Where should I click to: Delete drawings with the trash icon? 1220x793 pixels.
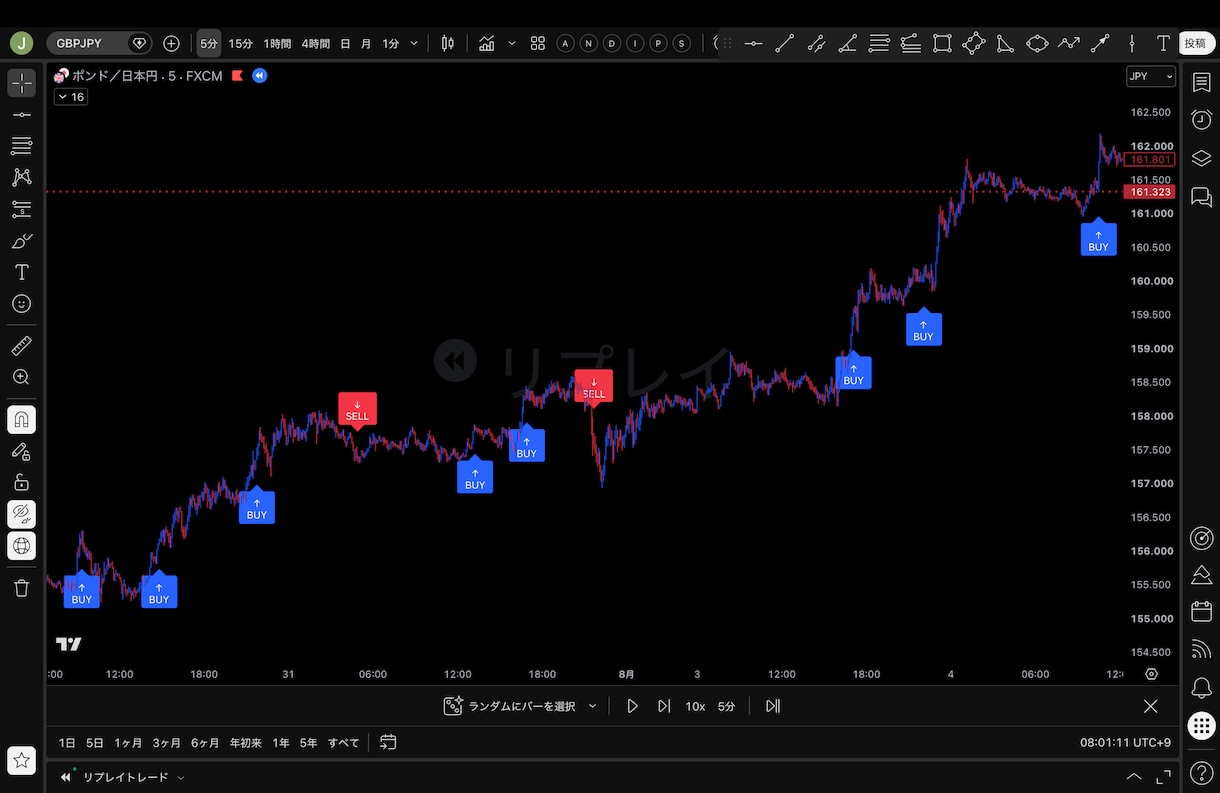(21, 588)
